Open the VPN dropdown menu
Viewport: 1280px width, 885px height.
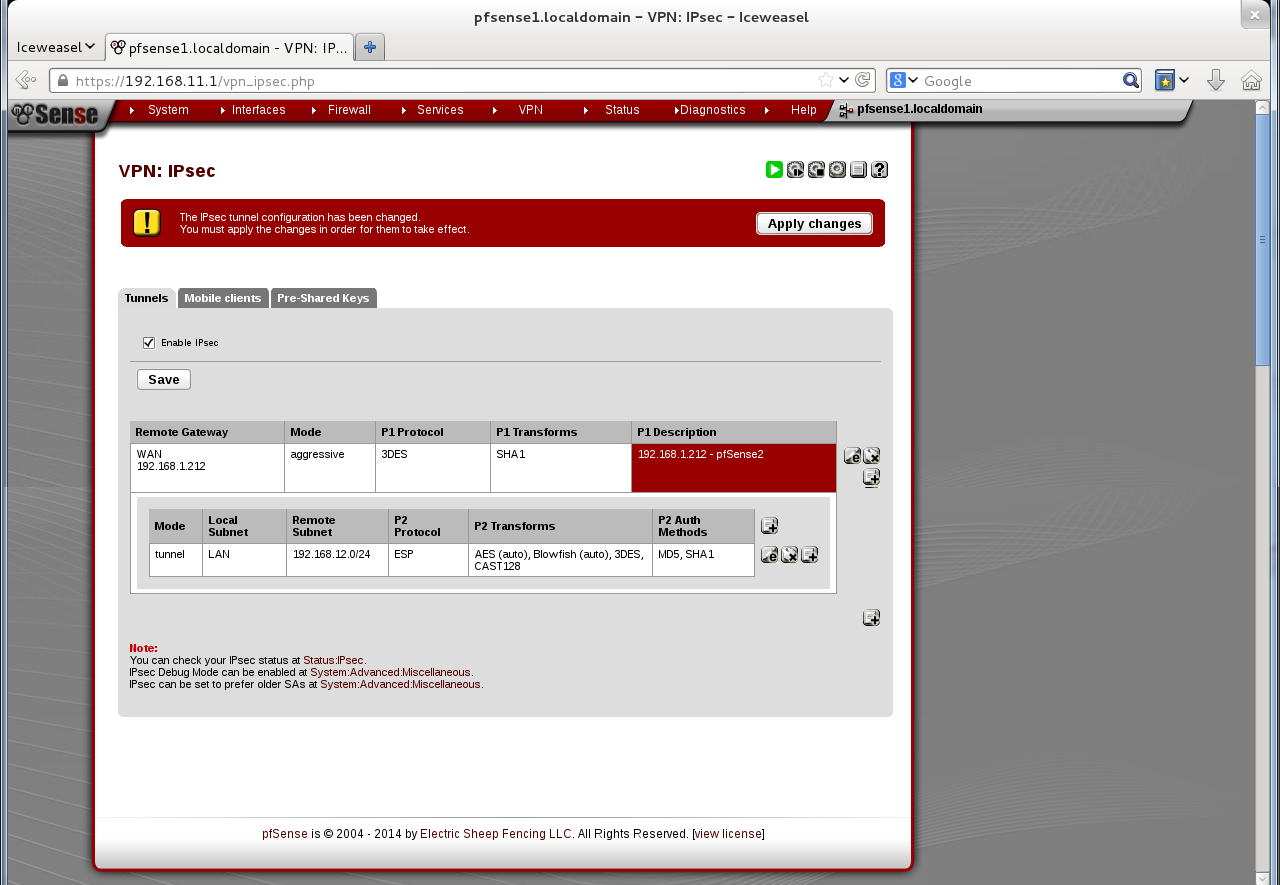(530, 110)
